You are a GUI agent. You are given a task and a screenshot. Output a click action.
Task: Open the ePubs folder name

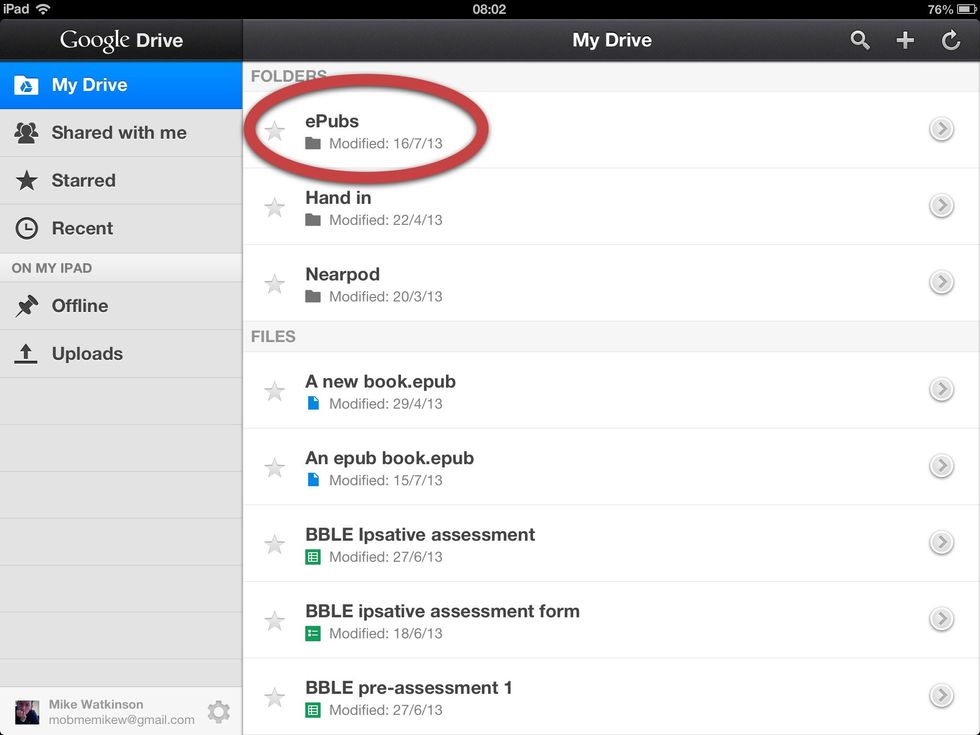(x=332, y=121)
